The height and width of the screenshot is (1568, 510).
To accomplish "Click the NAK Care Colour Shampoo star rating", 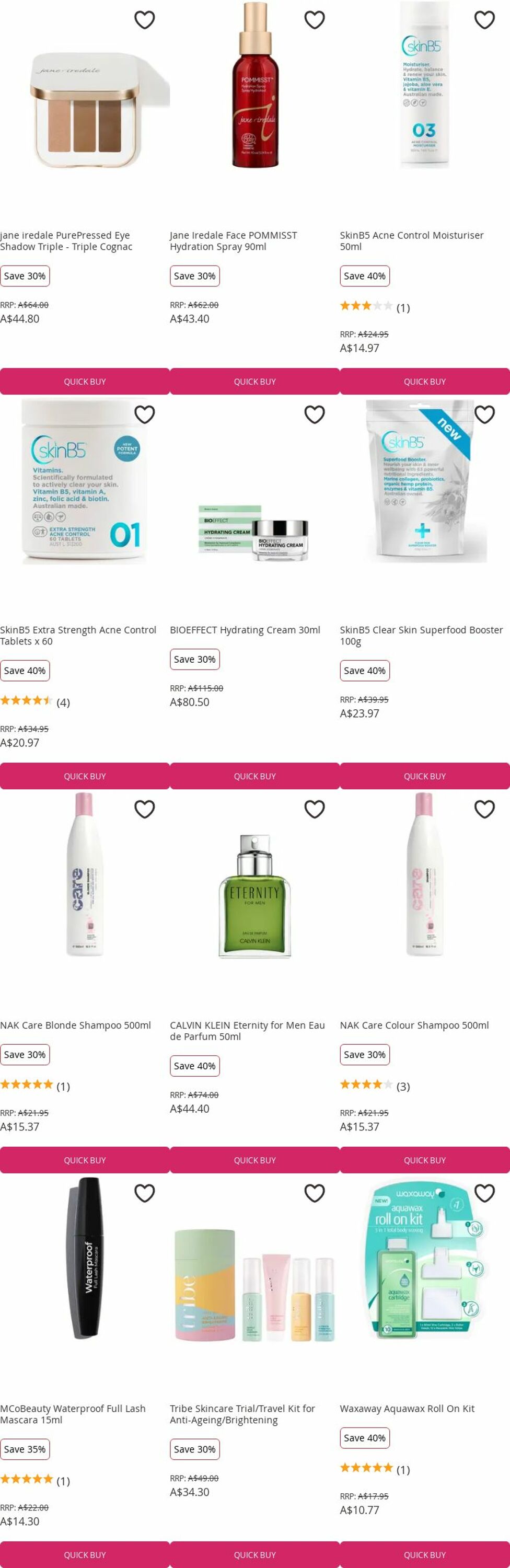I will pyautogui.click(x=366, y=1084).
